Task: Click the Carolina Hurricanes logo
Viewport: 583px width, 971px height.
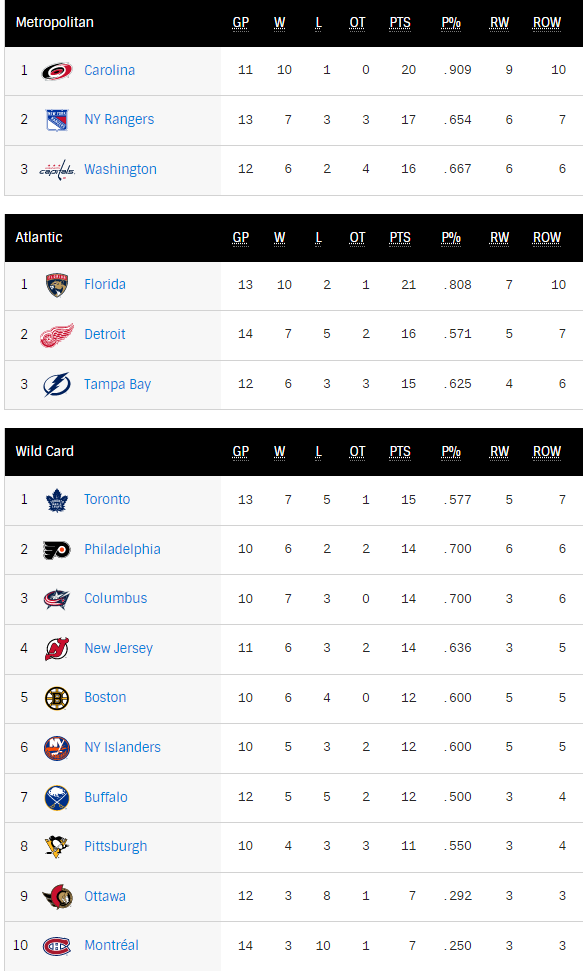Action: pos(57,71)
